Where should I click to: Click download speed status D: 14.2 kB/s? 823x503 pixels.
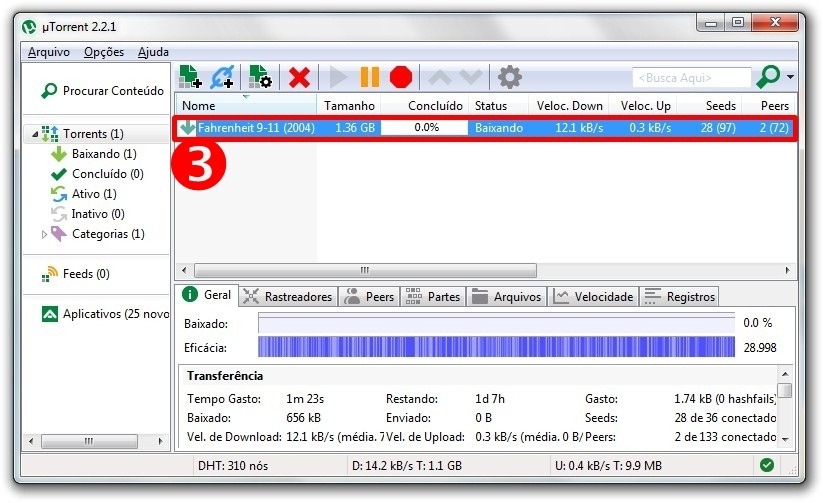pyautogui.click(x=407, y=466)
